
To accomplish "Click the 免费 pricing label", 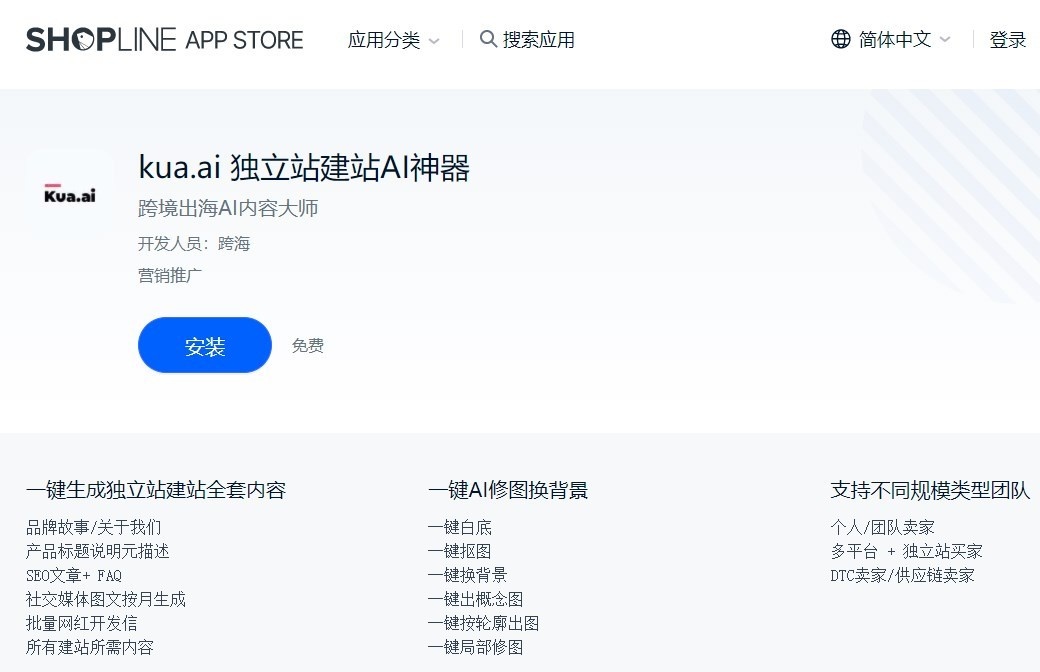I will tap(307, 344).
